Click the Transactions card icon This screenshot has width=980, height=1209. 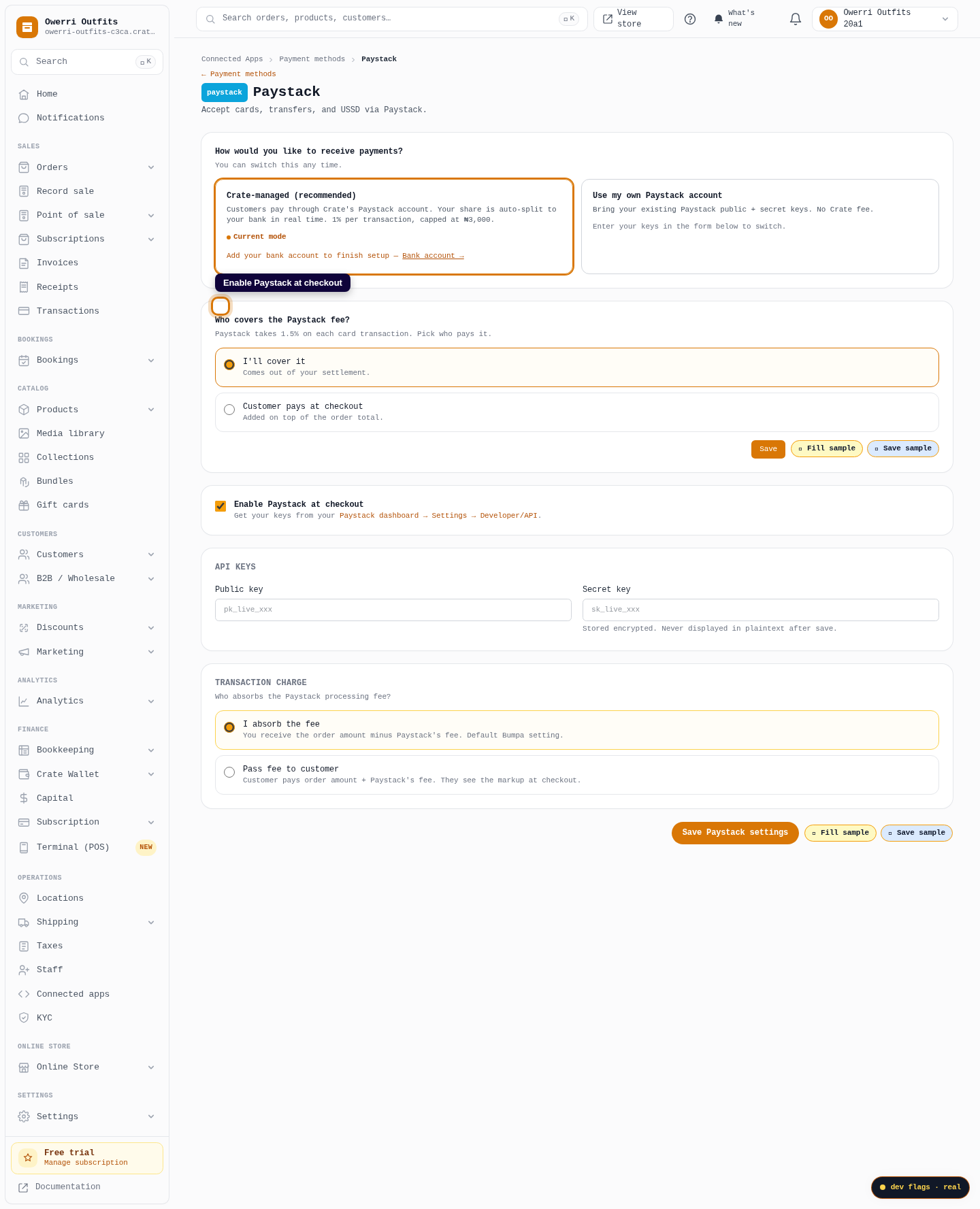pos(24,311)
